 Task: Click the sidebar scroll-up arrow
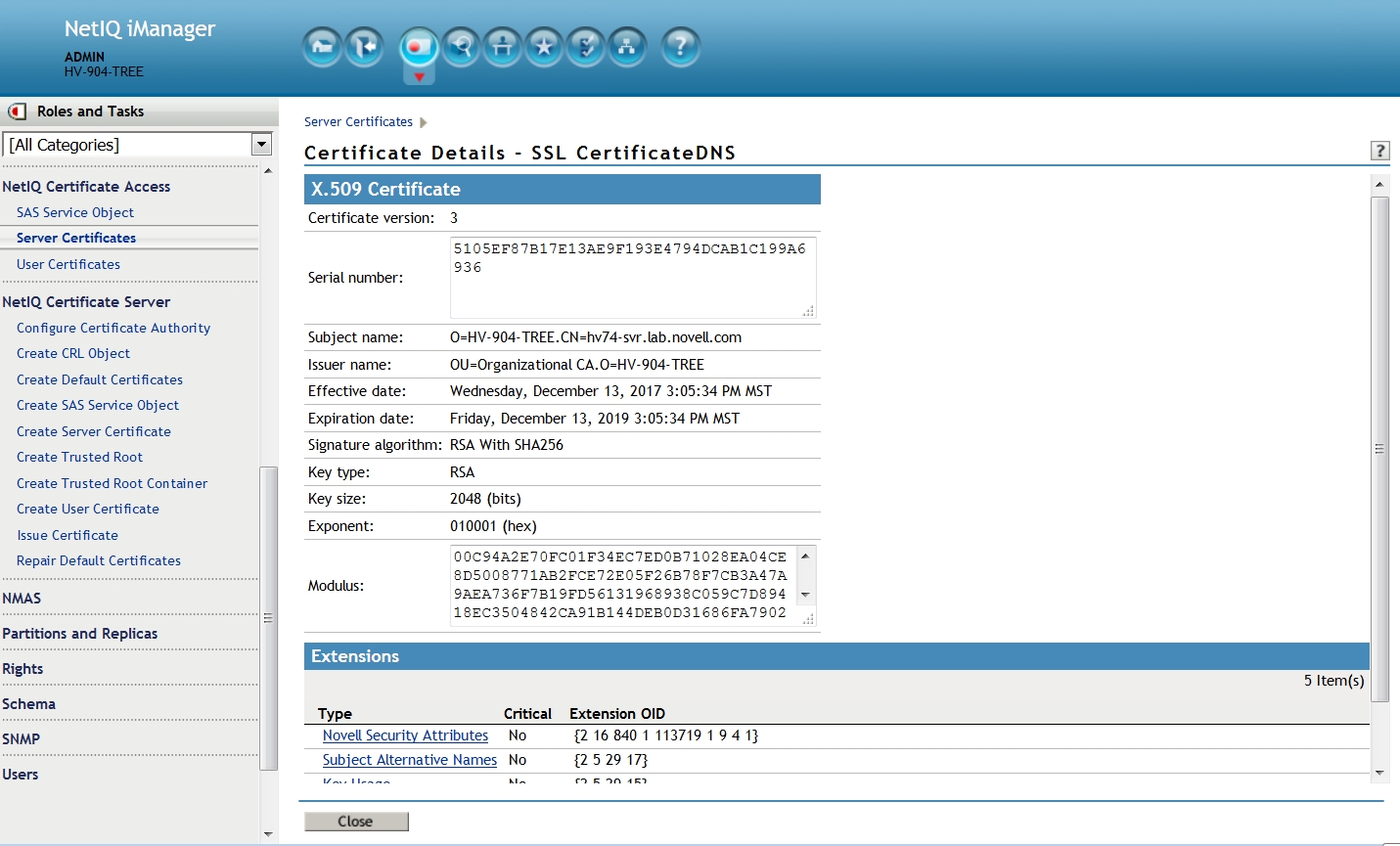[268, 172]
